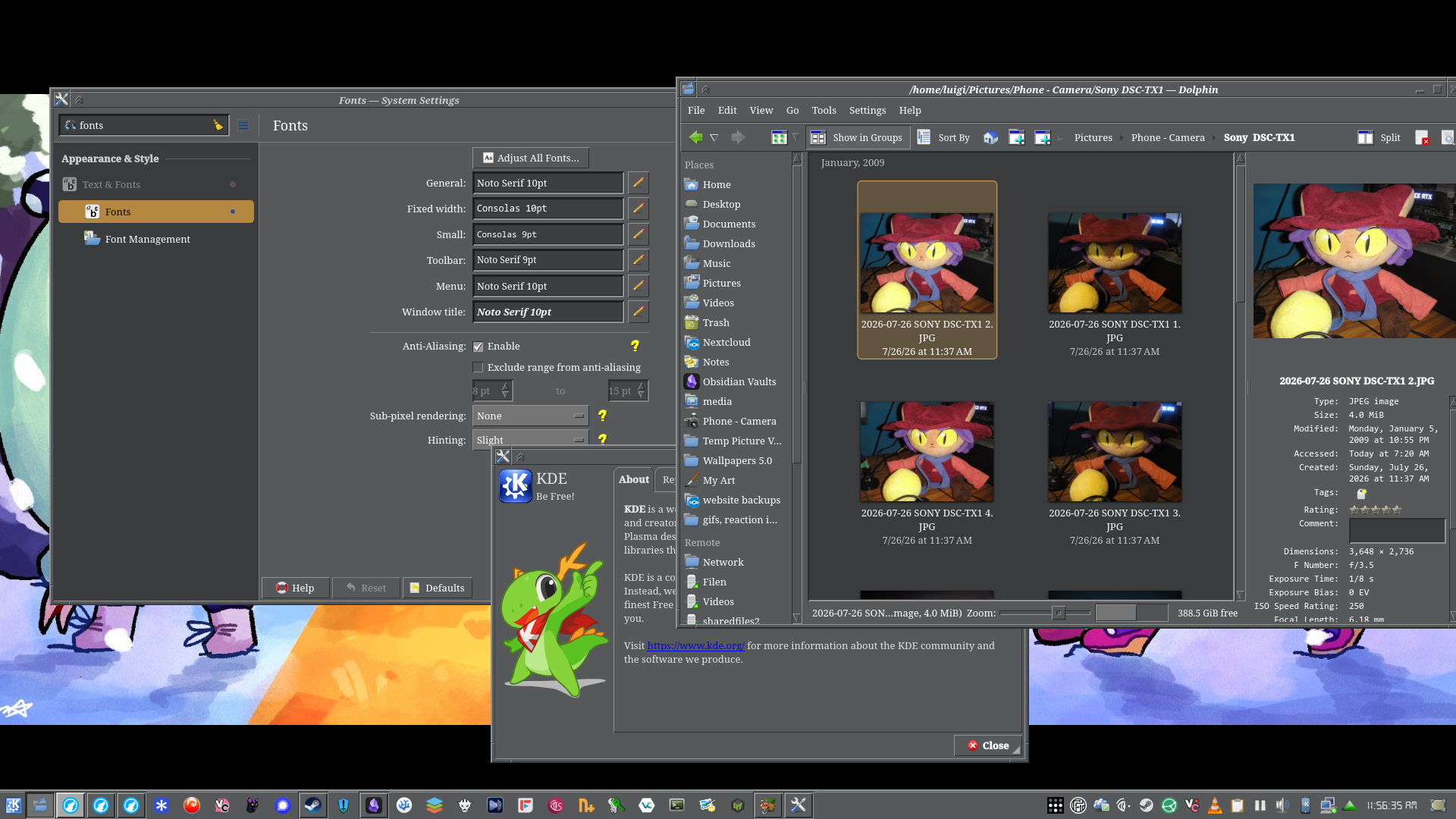Click the second new-window-plus icon before the breadcrumb
The width and height of the screenshot is (1456, 819).
(1043, 137)
